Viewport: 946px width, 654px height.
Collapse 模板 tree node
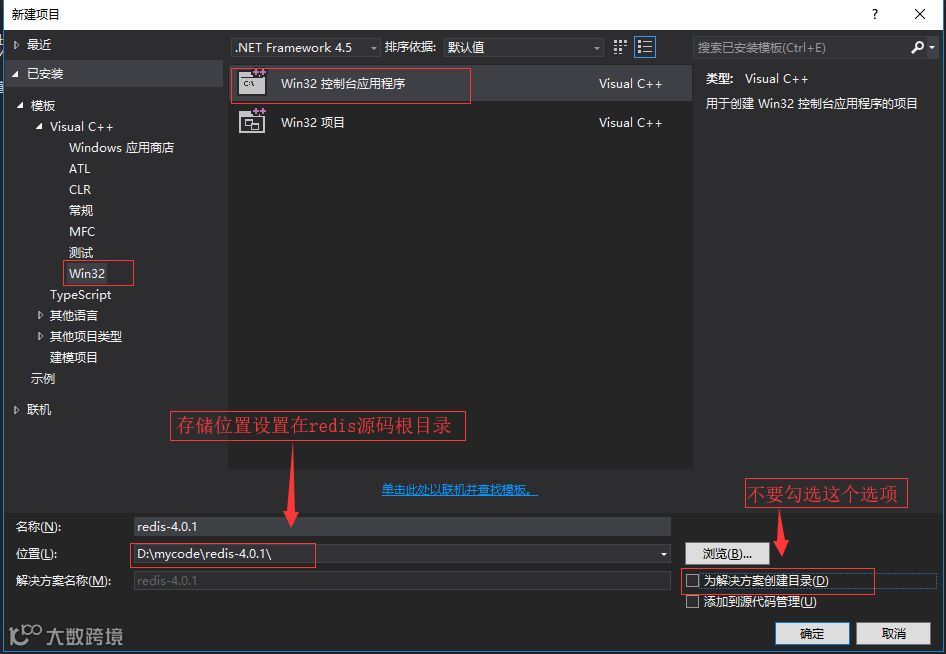(20, 106)
